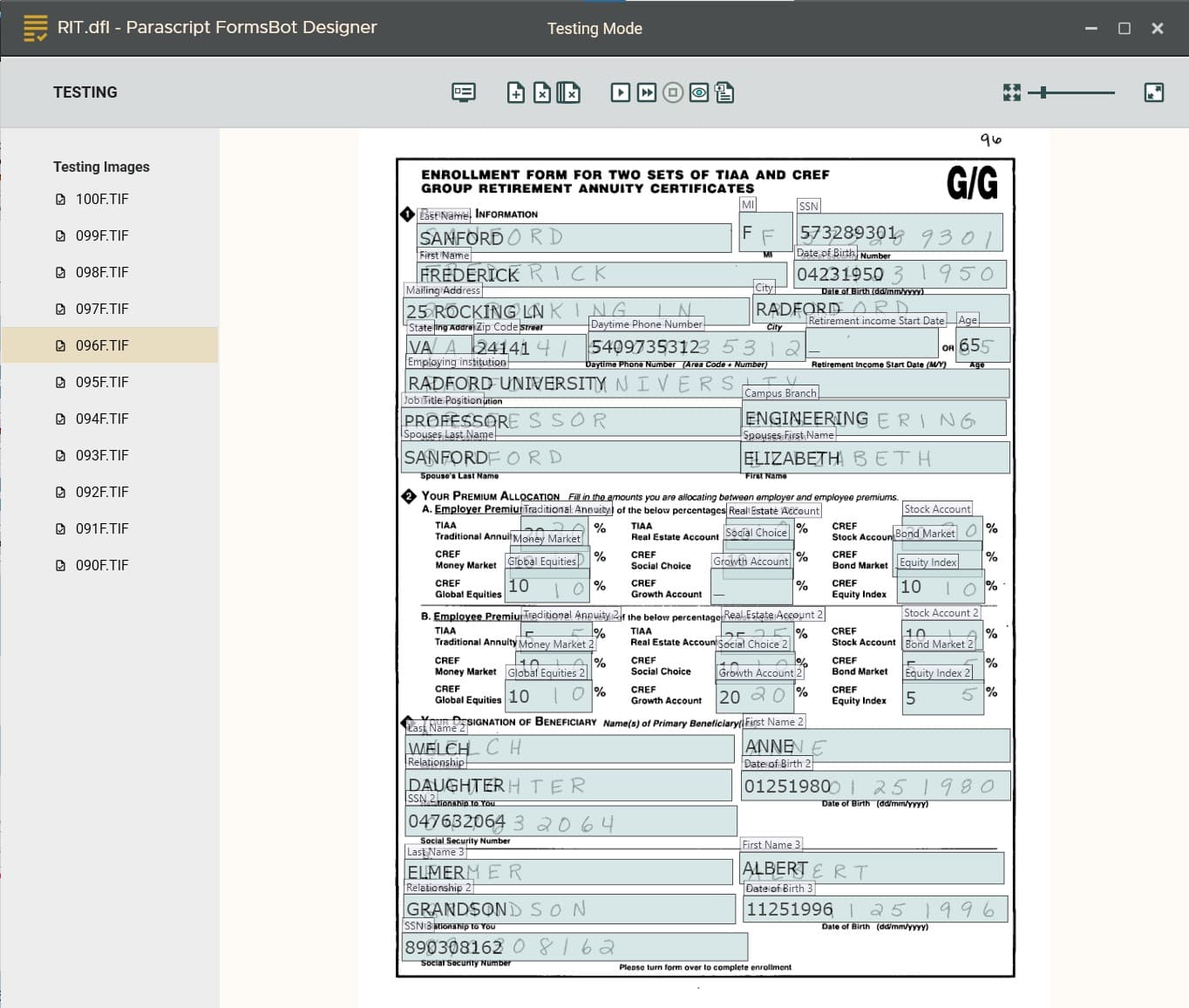Click the remove testing image icon
Screen dimensions: 1189x1008
542,92
